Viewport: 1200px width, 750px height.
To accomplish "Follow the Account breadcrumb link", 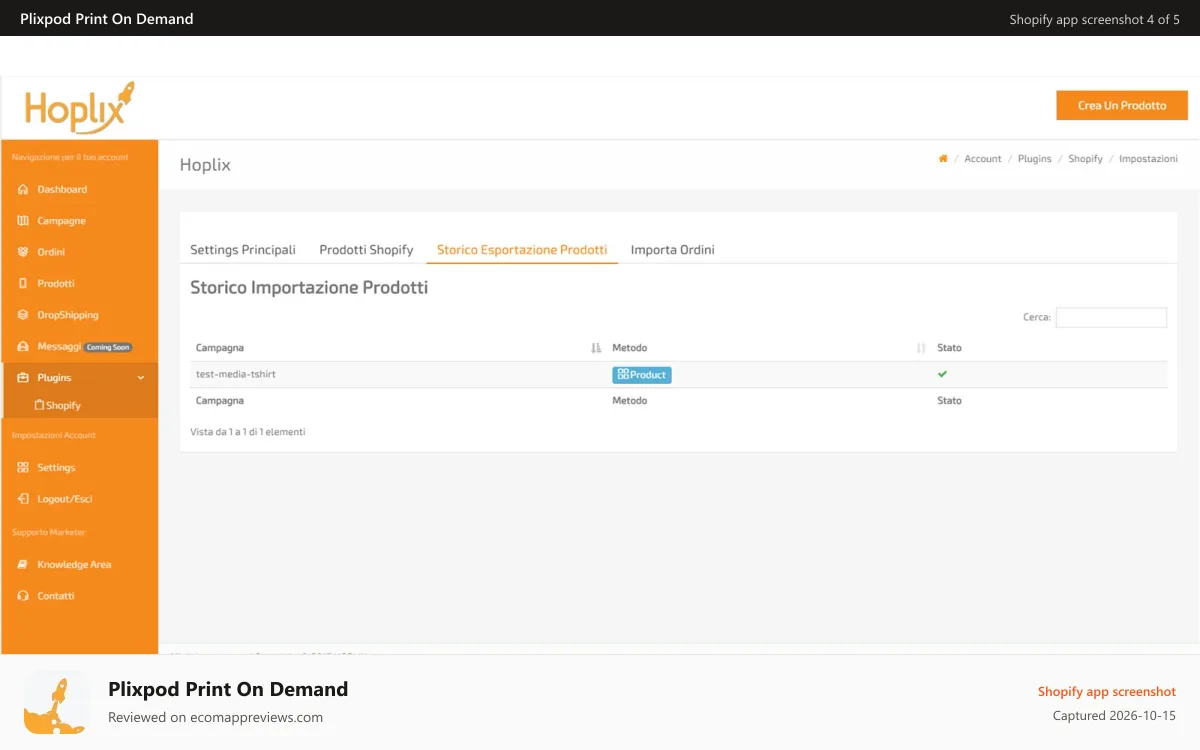I will [x=983, y=159].
